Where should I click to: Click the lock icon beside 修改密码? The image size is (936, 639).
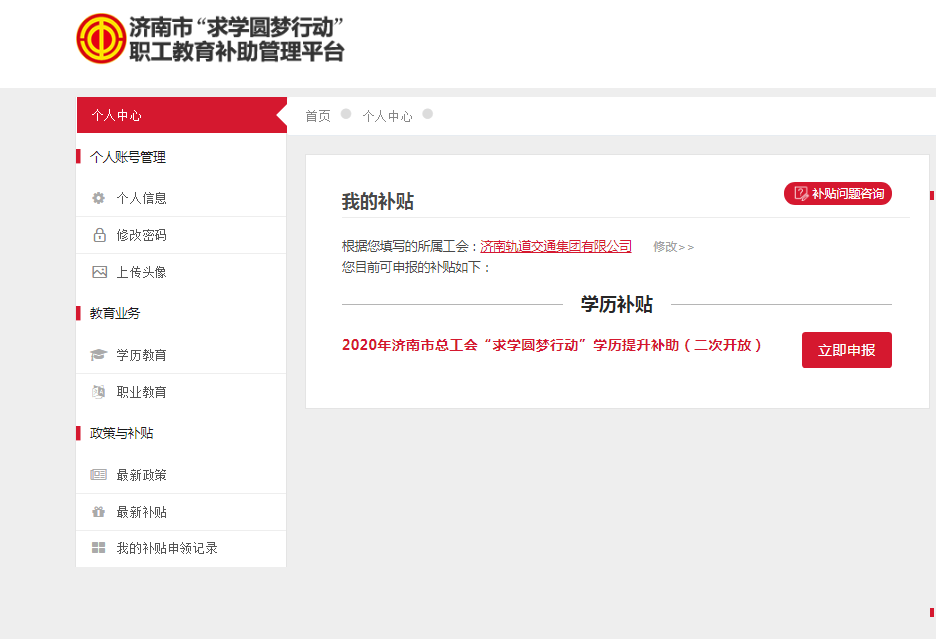[x=99, y=235]
